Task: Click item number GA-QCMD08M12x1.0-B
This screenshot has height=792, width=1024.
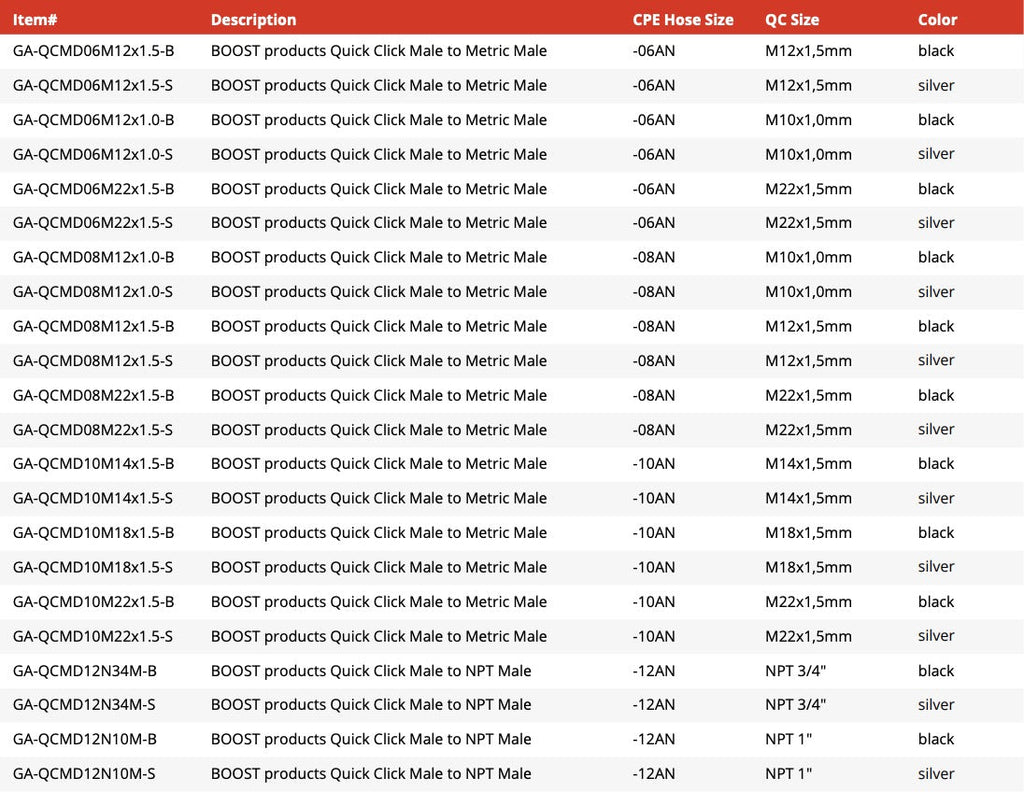Action: click(x=93, y=257)
